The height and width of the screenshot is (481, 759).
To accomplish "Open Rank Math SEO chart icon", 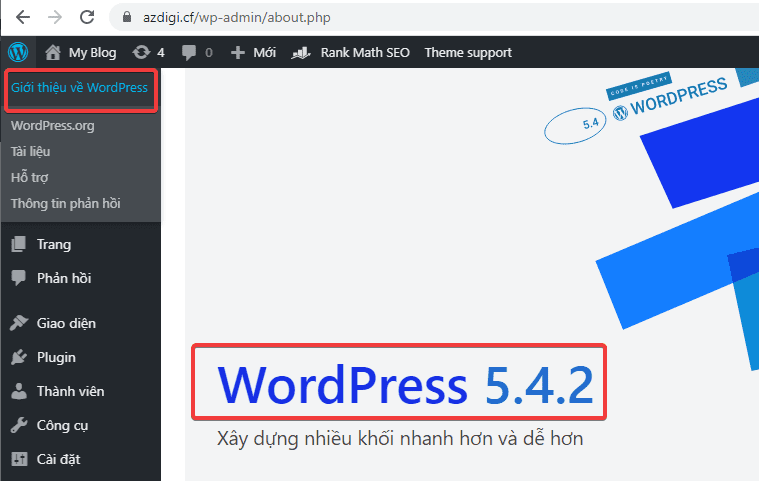I will (x=301, y=52).
